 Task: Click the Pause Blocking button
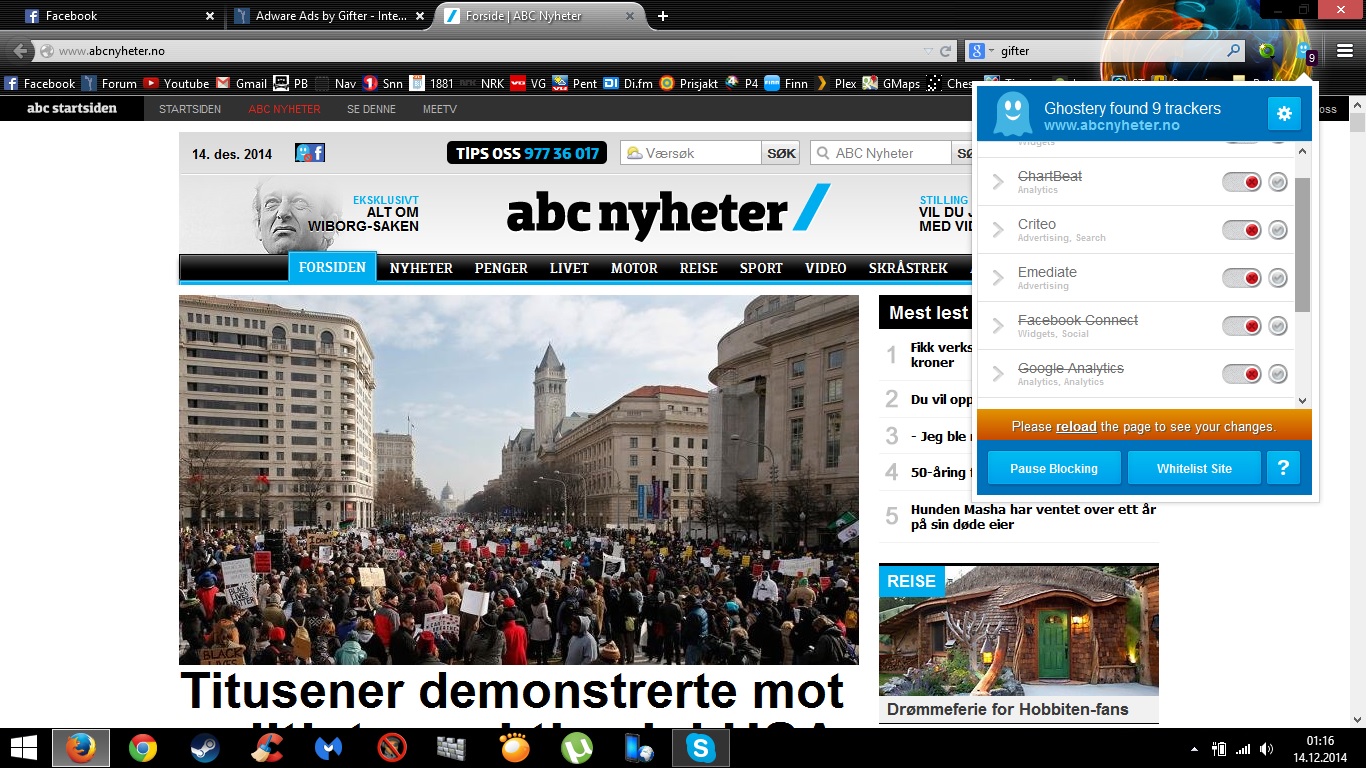coord(1054,468)
